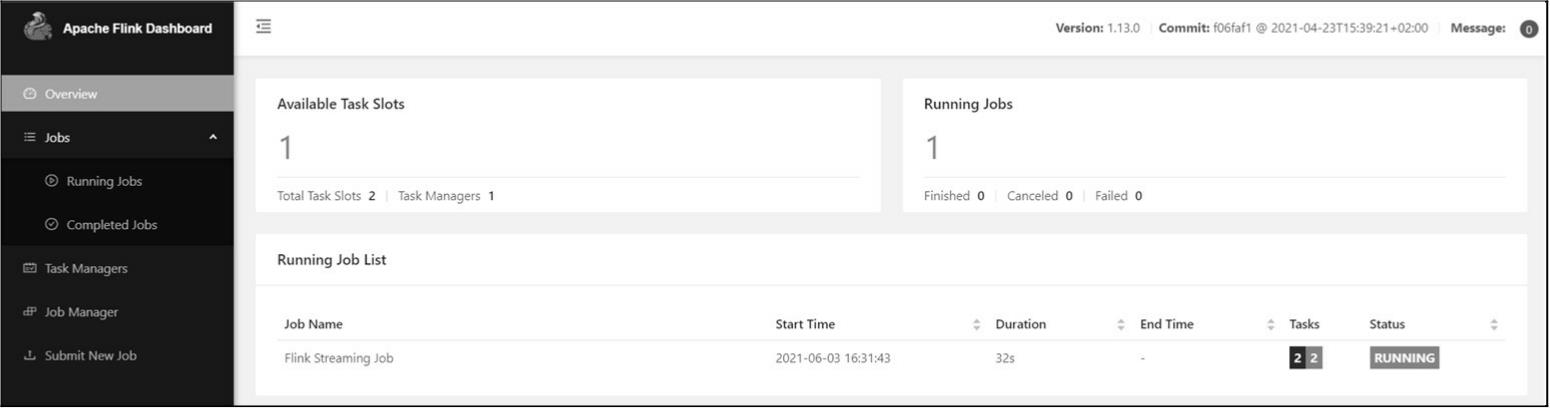Image resolution: width=1550 pixels, height=408 pixels.
Task: Click the RUNNING status badge
Action: pos(1404,358)
